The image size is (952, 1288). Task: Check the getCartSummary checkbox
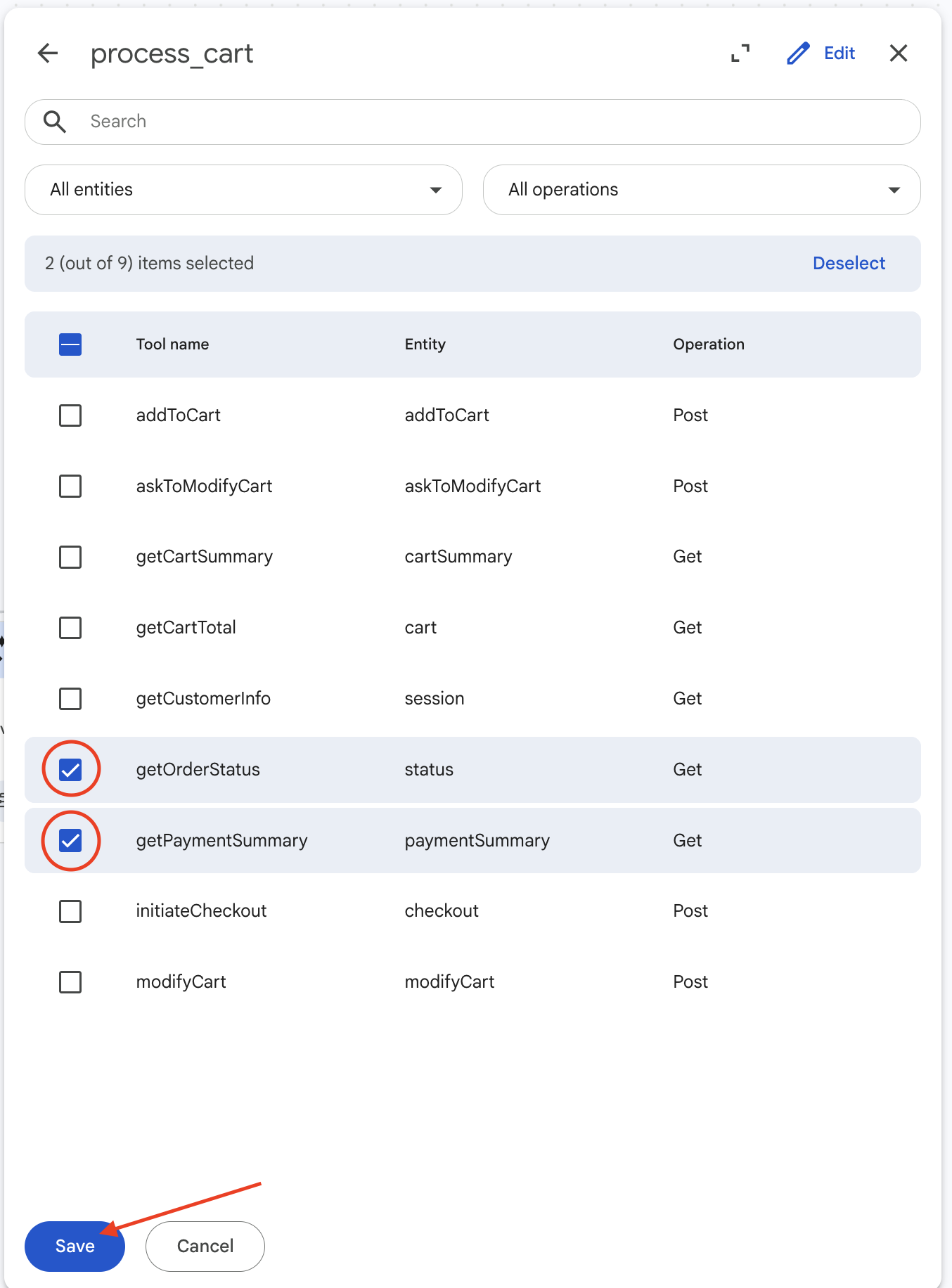click(70, 558)
